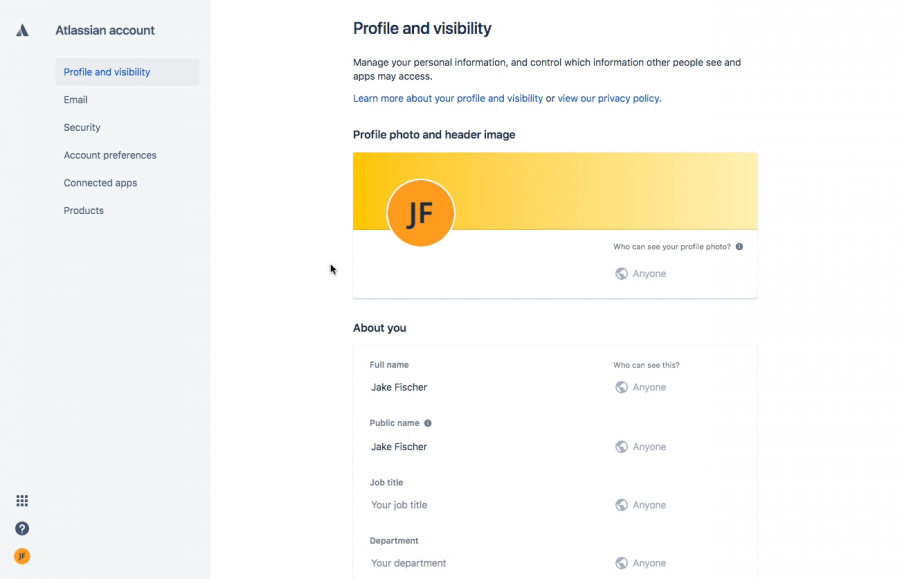Click the JF profile photo on the header image
This screenshot has height=579, width=900.
[421, 213]
